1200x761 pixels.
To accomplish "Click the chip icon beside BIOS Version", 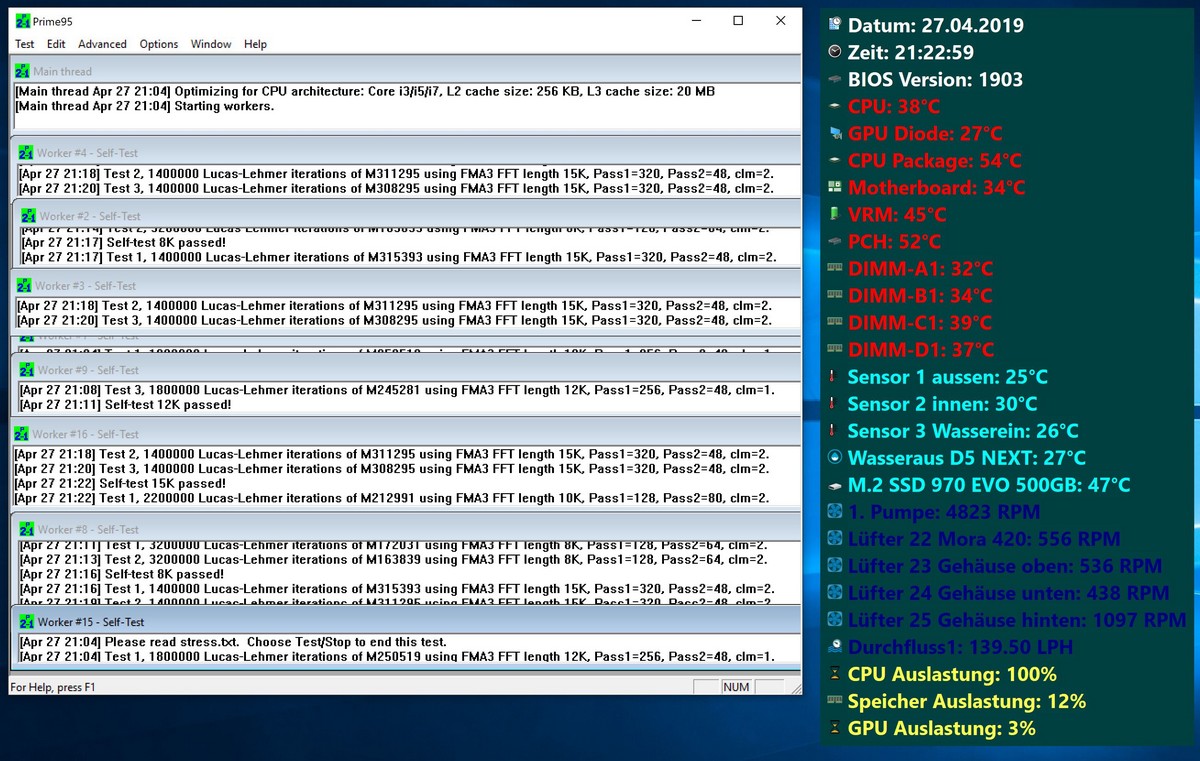I will point(835,79).
